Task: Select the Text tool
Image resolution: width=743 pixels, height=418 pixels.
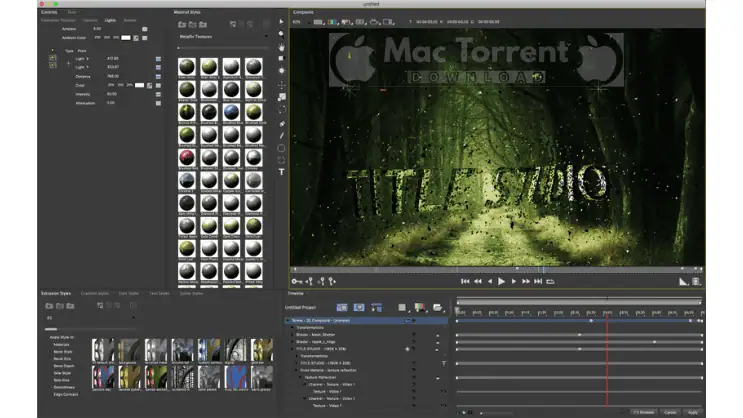Action: point(281,172)
